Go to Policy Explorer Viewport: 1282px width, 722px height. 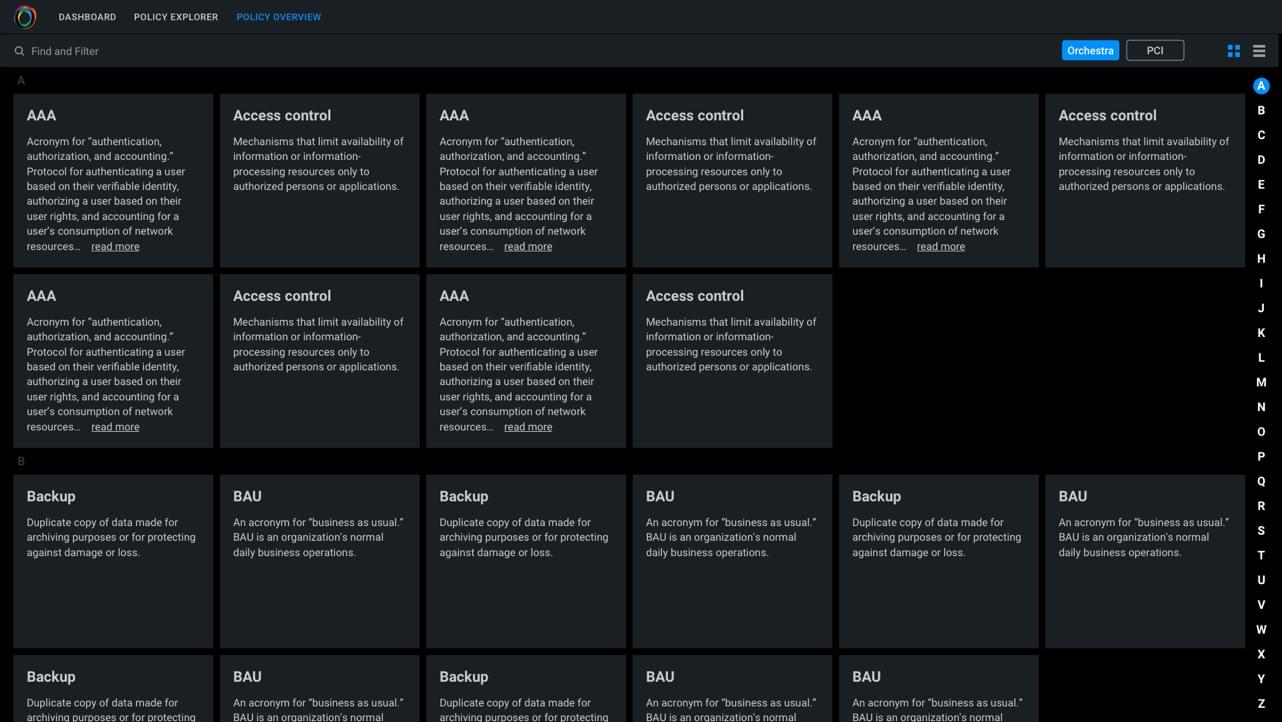coord(176,17)
